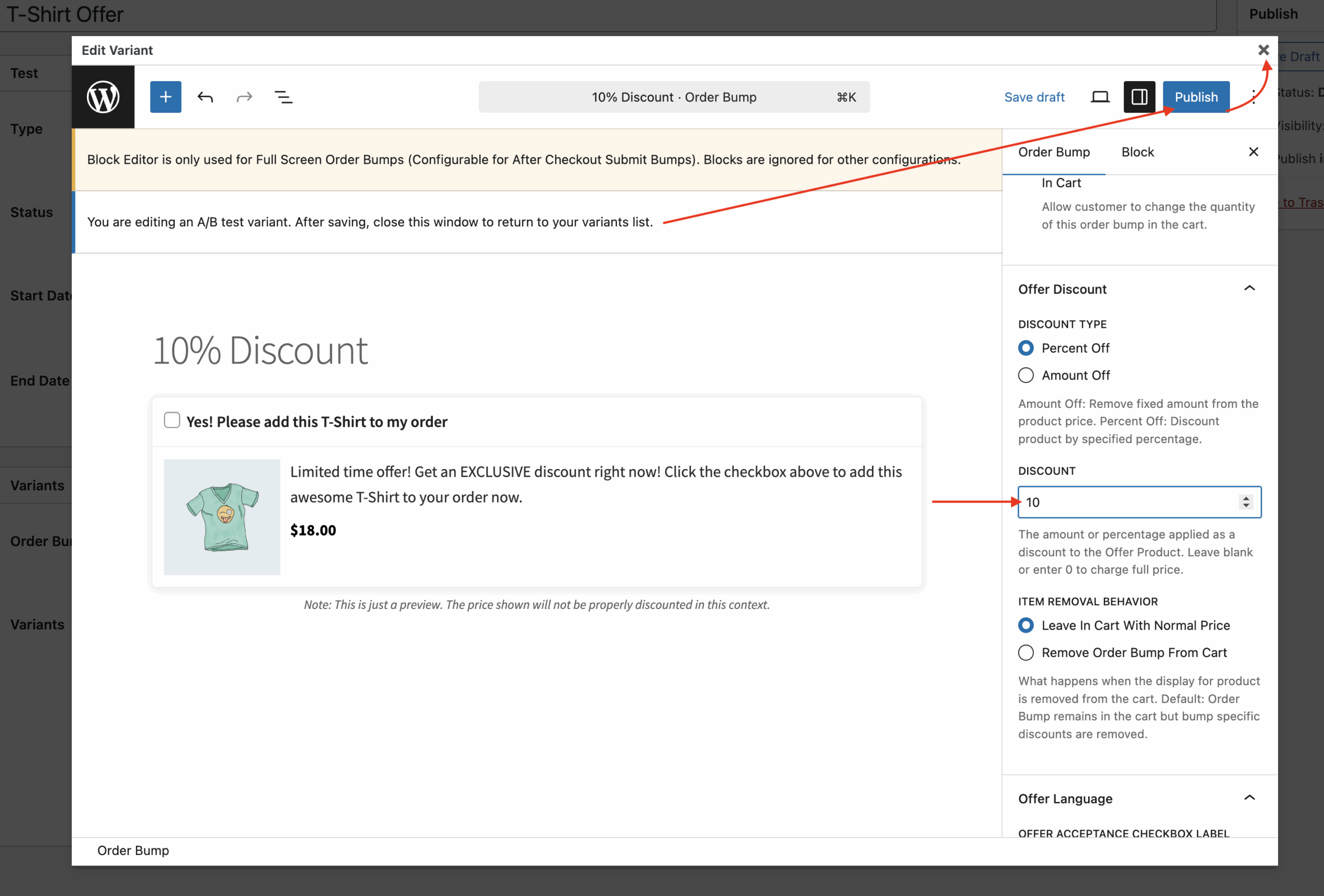Select Order Bump in the bottom breadcrumb
Image resolution: width=1324 pixels, height=896 pixels.
click(x=133, y=851)
